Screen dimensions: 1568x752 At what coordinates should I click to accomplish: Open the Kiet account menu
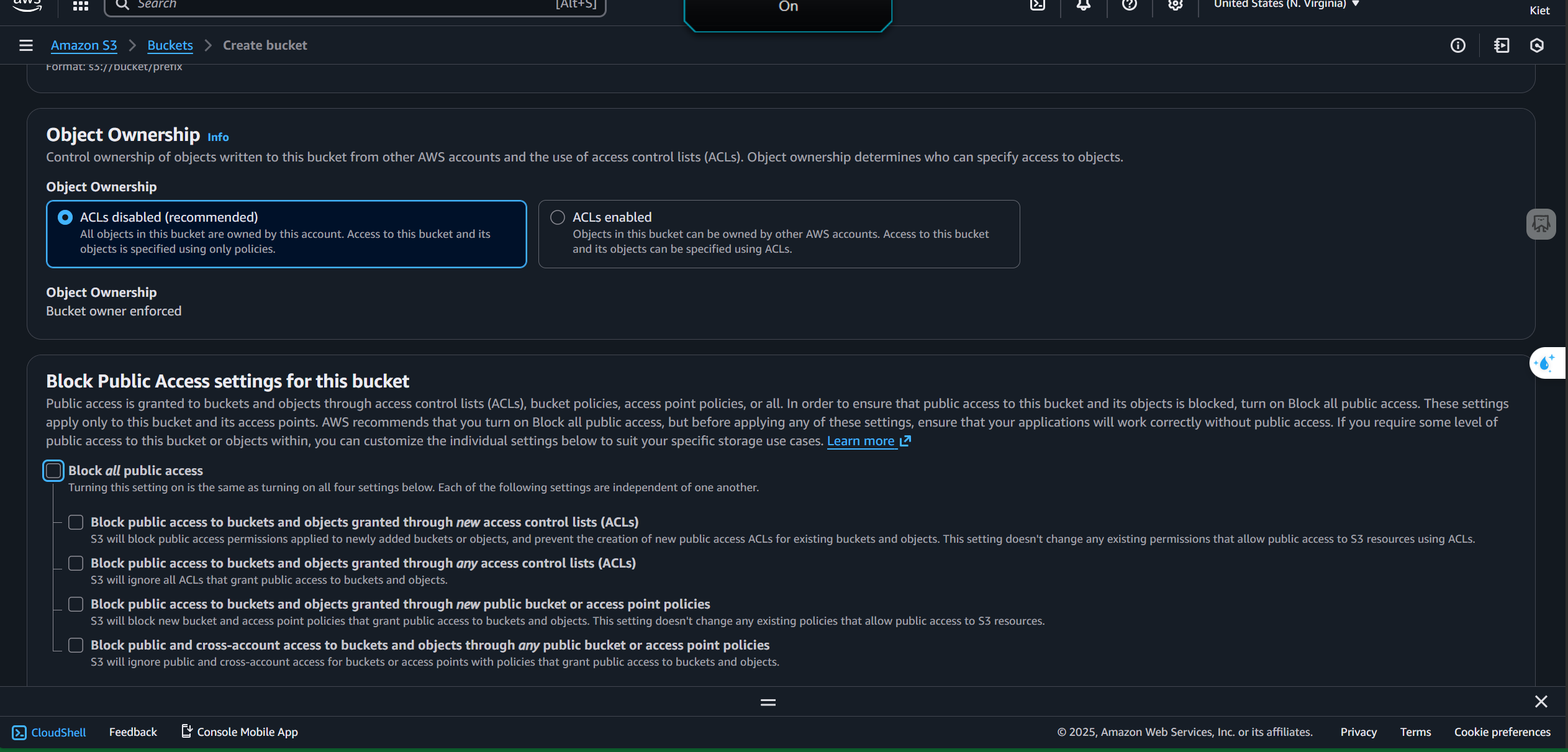[1539, 10]
